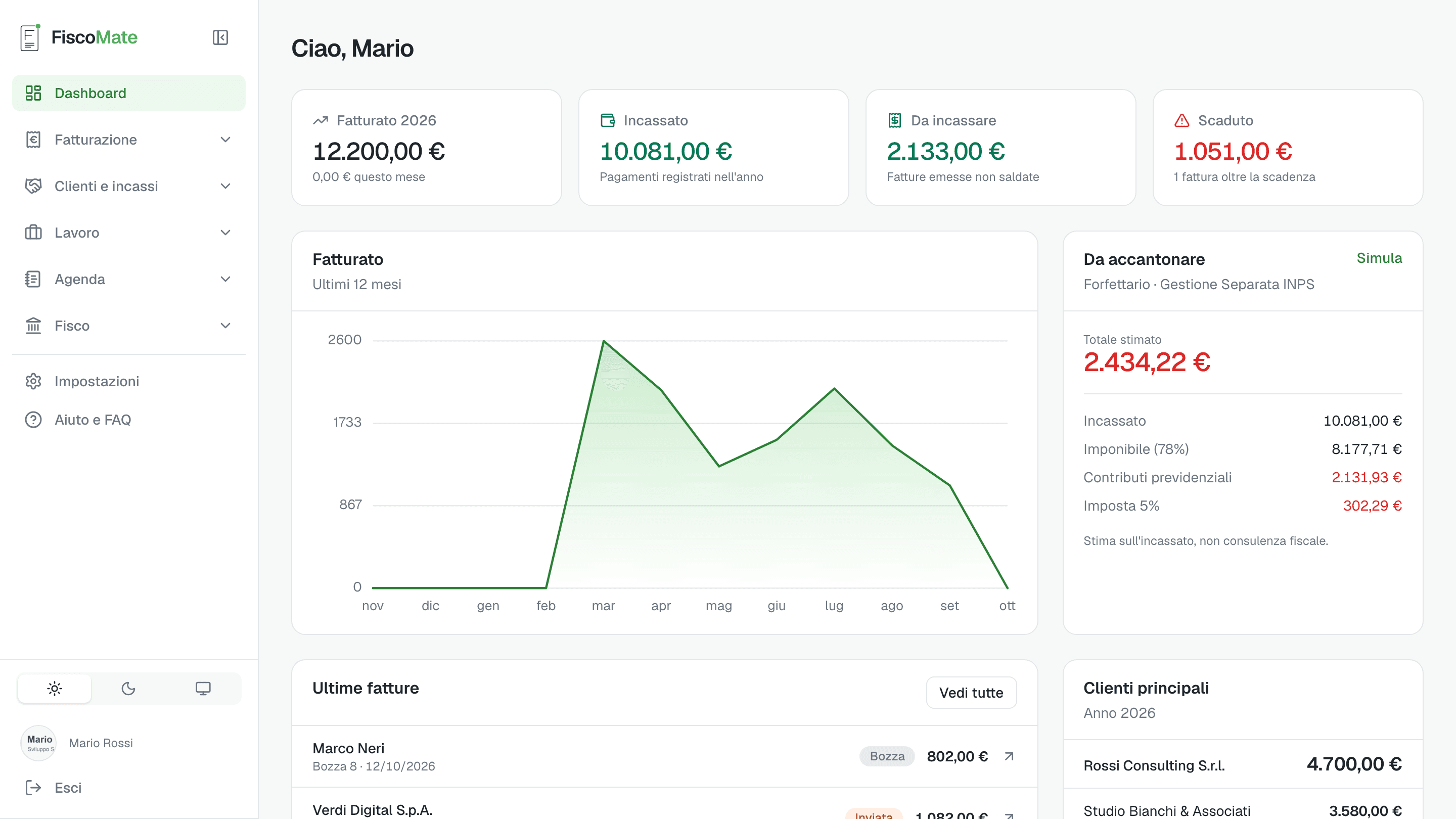Expand the Fatturazione chevron

click(x=225, y=140)
